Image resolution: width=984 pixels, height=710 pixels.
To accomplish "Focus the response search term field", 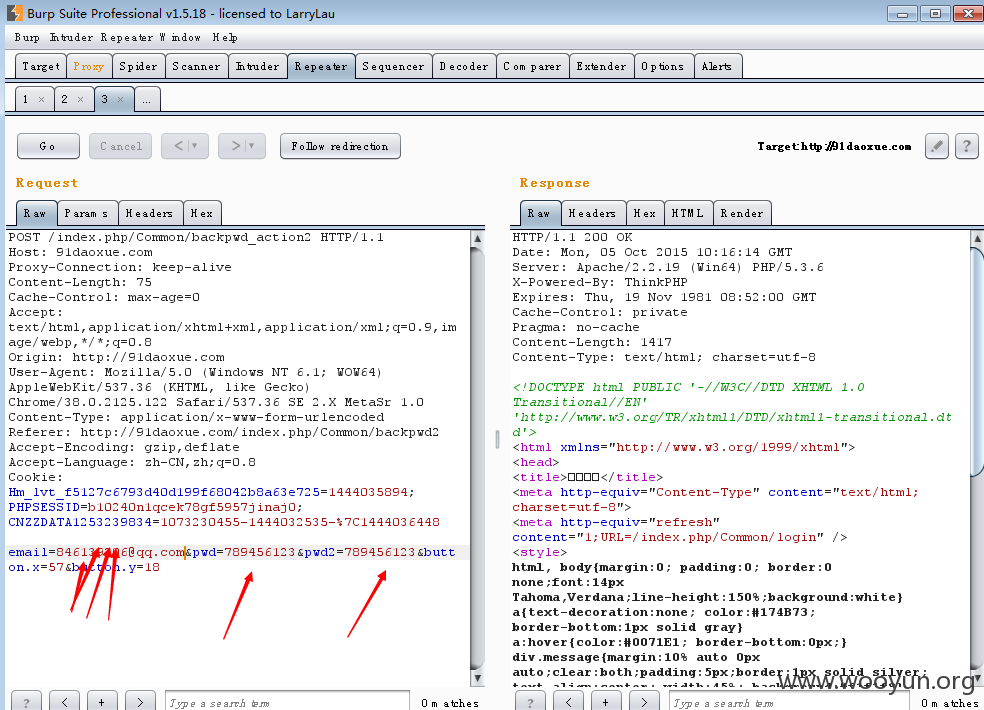I will tap(789, 703).
